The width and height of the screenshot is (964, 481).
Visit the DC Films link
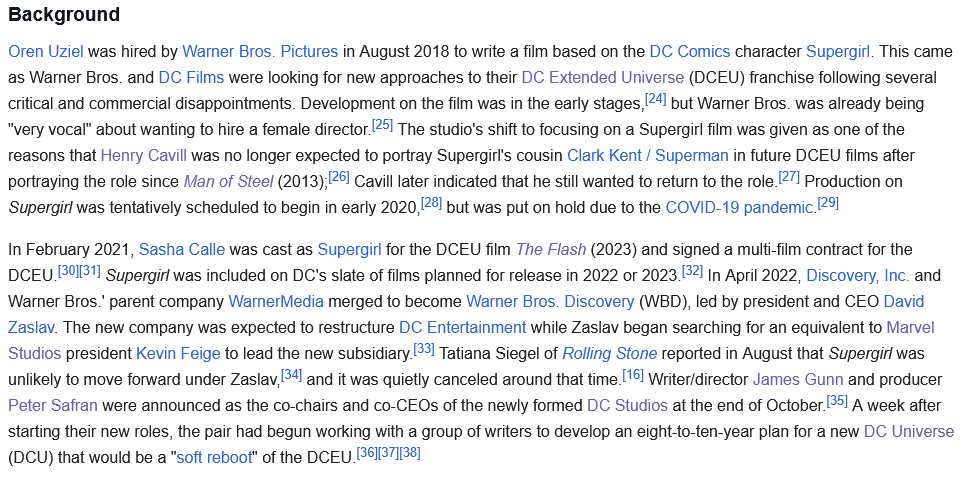[x=191, y=78]
